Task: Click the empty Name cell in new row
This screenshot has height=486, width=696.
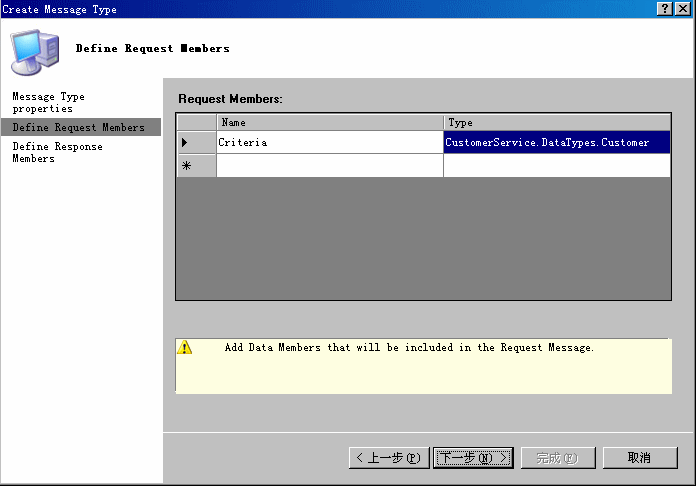Action: pos(330,166)
